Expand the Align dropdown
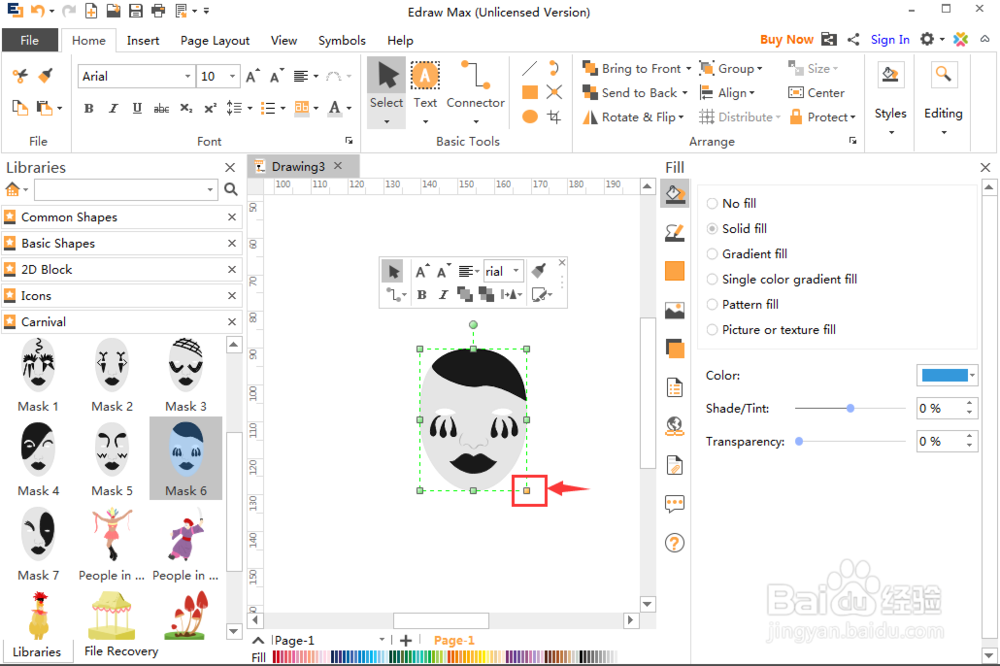 click(752, 93)
